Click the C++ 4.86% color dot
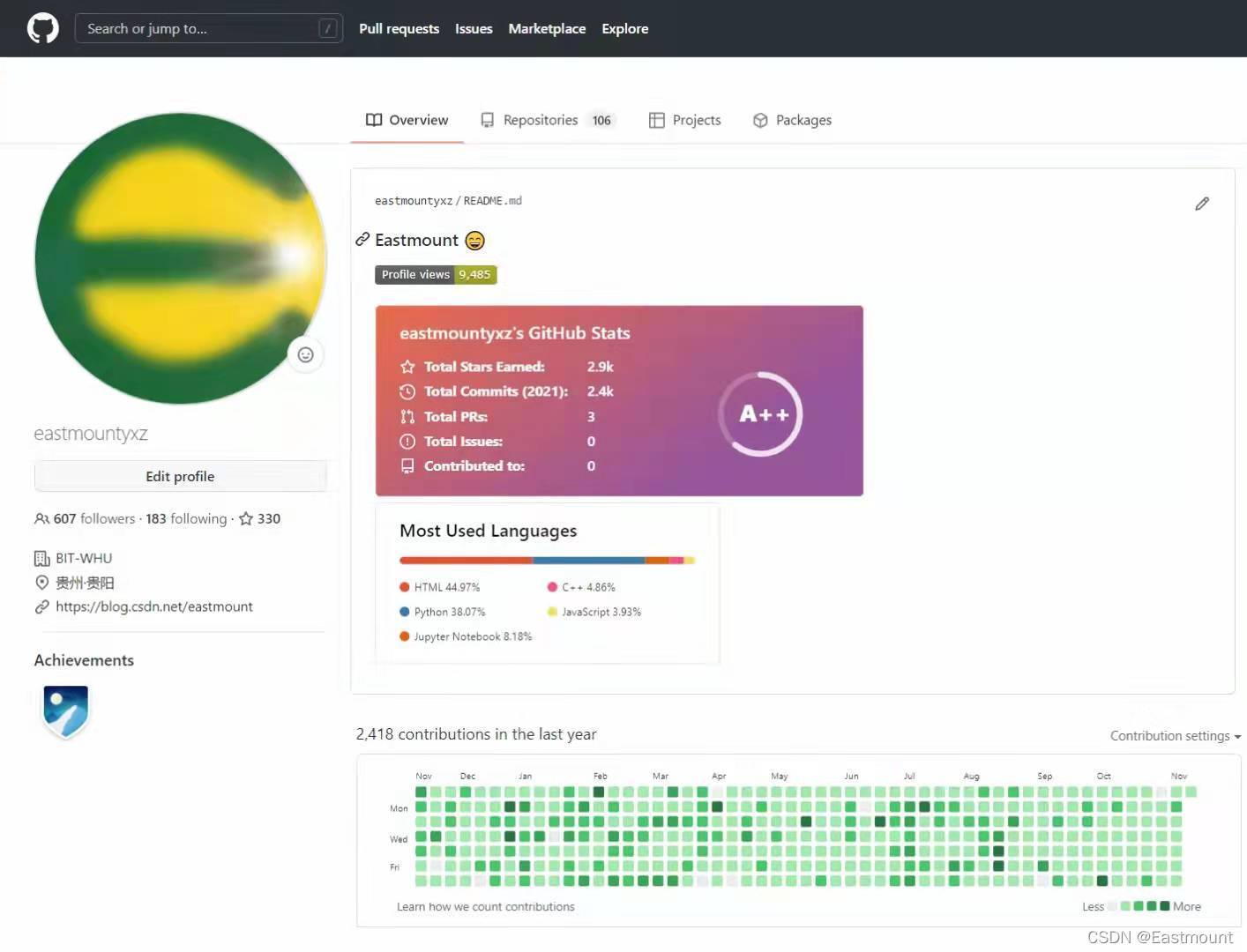 [552, 586]
